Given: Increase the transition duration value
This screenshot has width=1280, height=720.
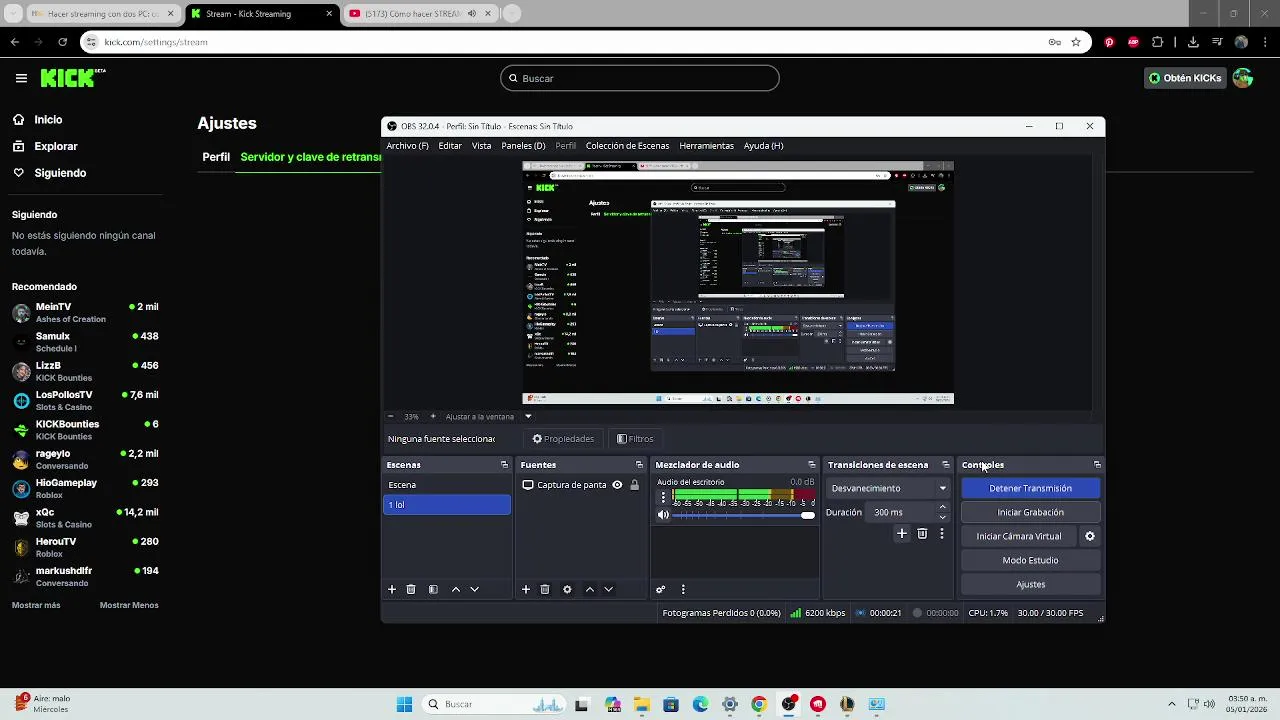Looking at the screenshot, I should [x=942, y=508].
